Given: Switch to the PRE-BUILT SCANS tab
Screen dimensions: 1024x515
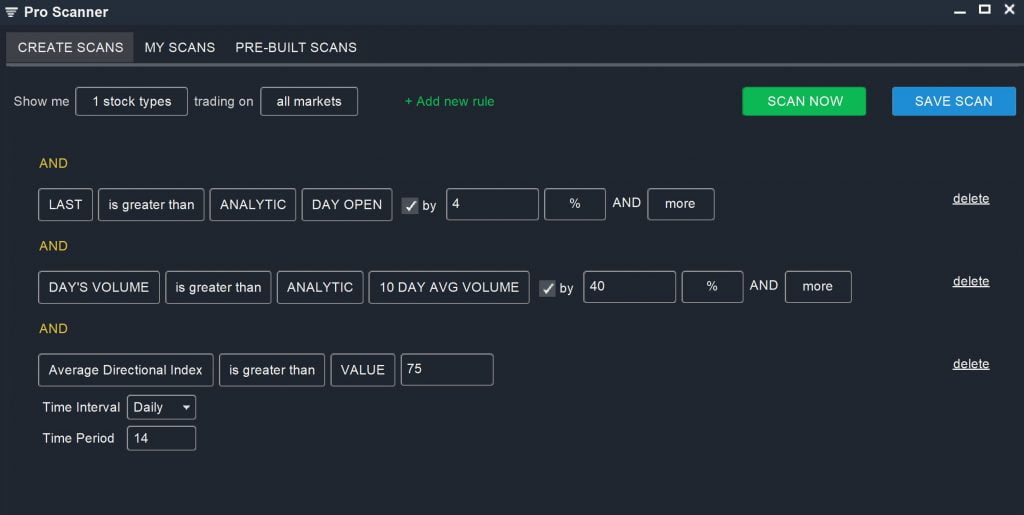Looking at the screenshot, I should tap(296, 47).
